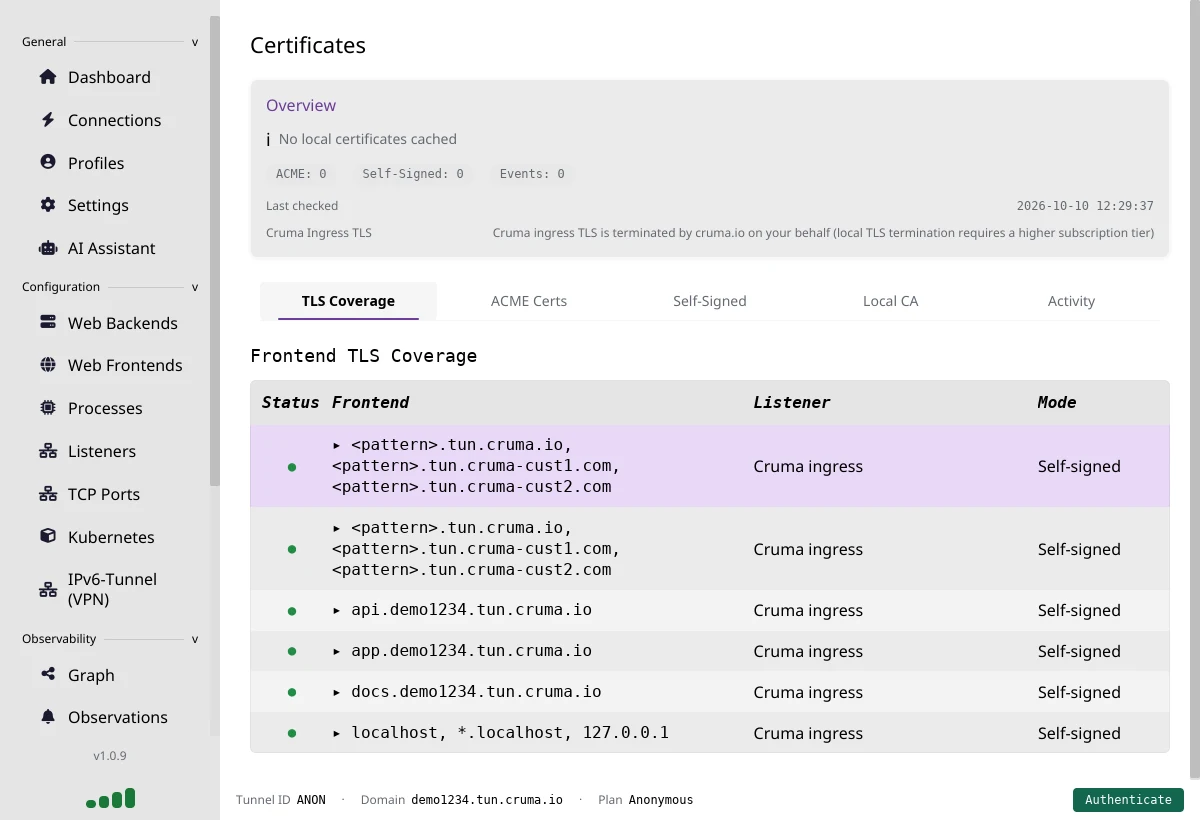The width and height of the screenshot is (1200, 820).
Task: Click the green signal strength bars
Action: coord(110,798)
